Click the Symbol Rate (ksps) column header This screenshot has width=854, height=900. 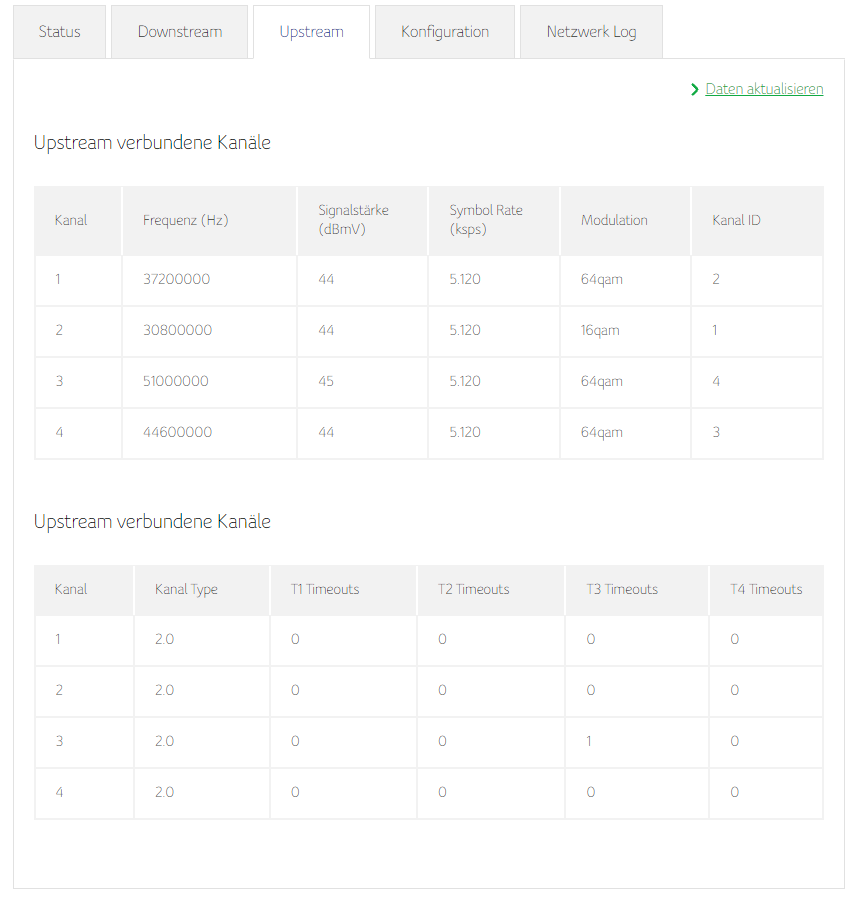494,220
